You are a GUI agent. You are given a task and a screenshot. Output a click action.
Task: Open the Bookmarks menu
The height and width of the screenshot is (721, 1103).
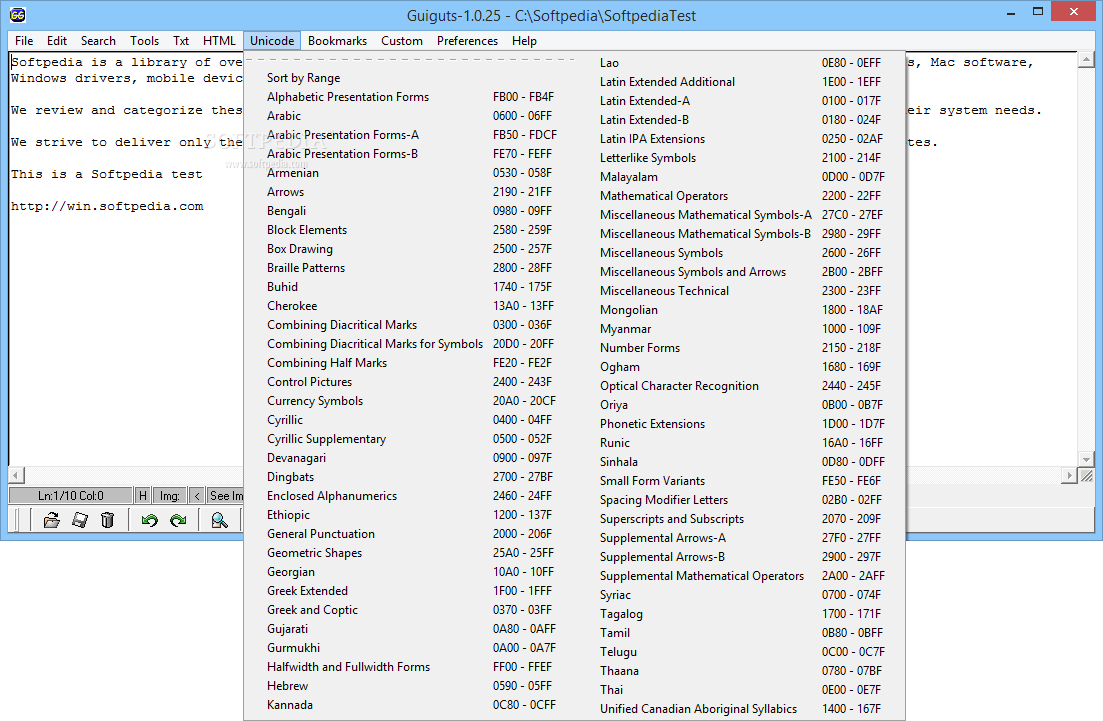coord(338,41)
